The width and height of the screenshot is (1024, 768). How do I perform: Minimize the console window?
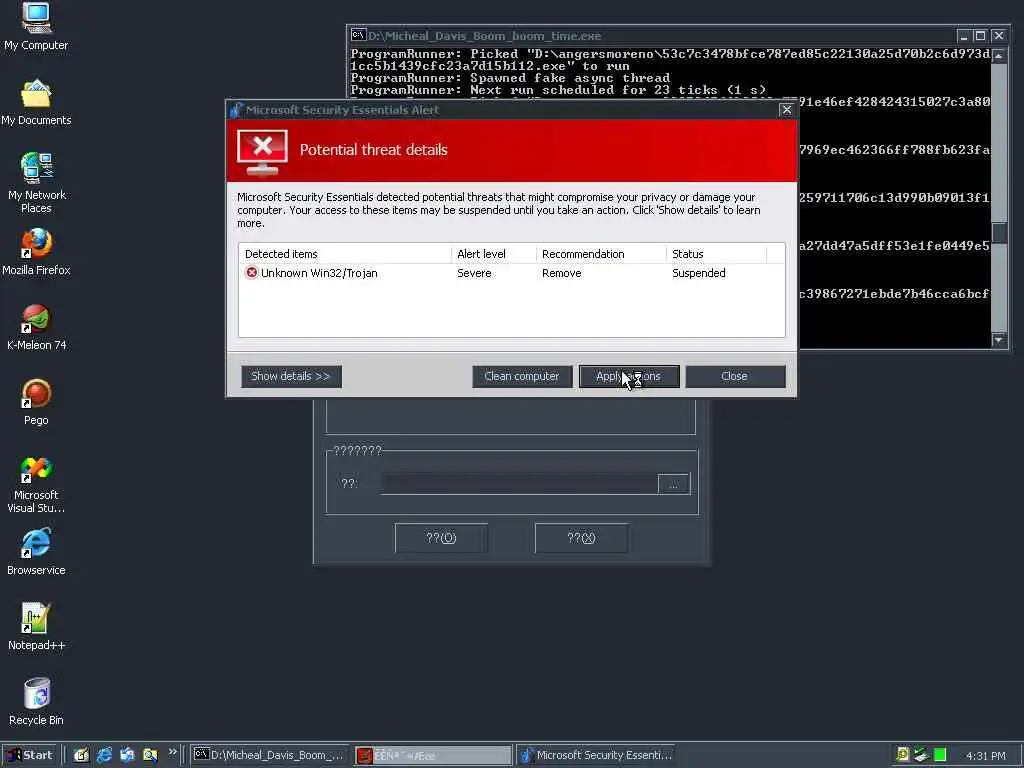click(963, 35)
